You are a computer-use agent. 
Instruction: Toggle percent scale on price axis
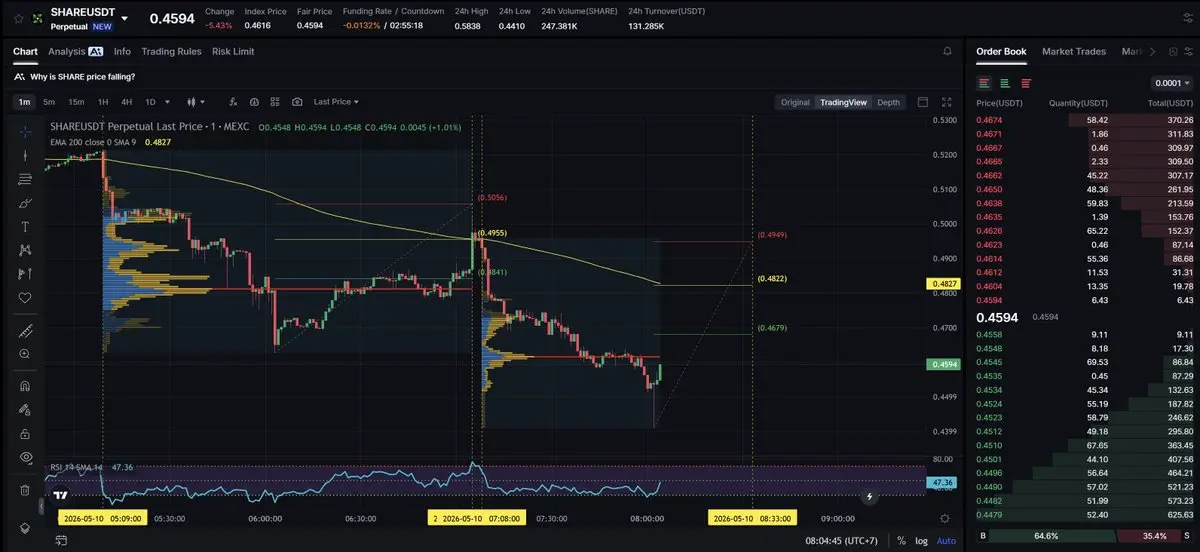click(901, 540)
